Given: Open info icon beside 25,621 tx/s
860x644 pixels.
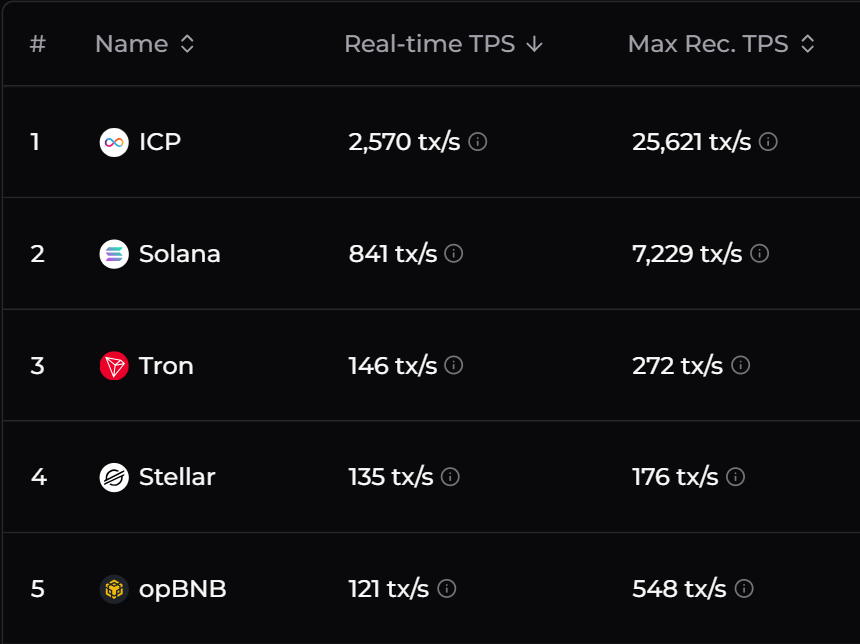Looking at the screenshot, I should [x=768, y=142].
